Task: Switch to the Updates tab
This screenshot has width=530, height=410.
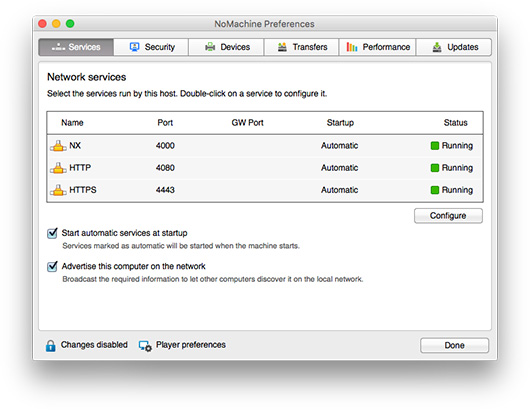Action: point(454,47)
